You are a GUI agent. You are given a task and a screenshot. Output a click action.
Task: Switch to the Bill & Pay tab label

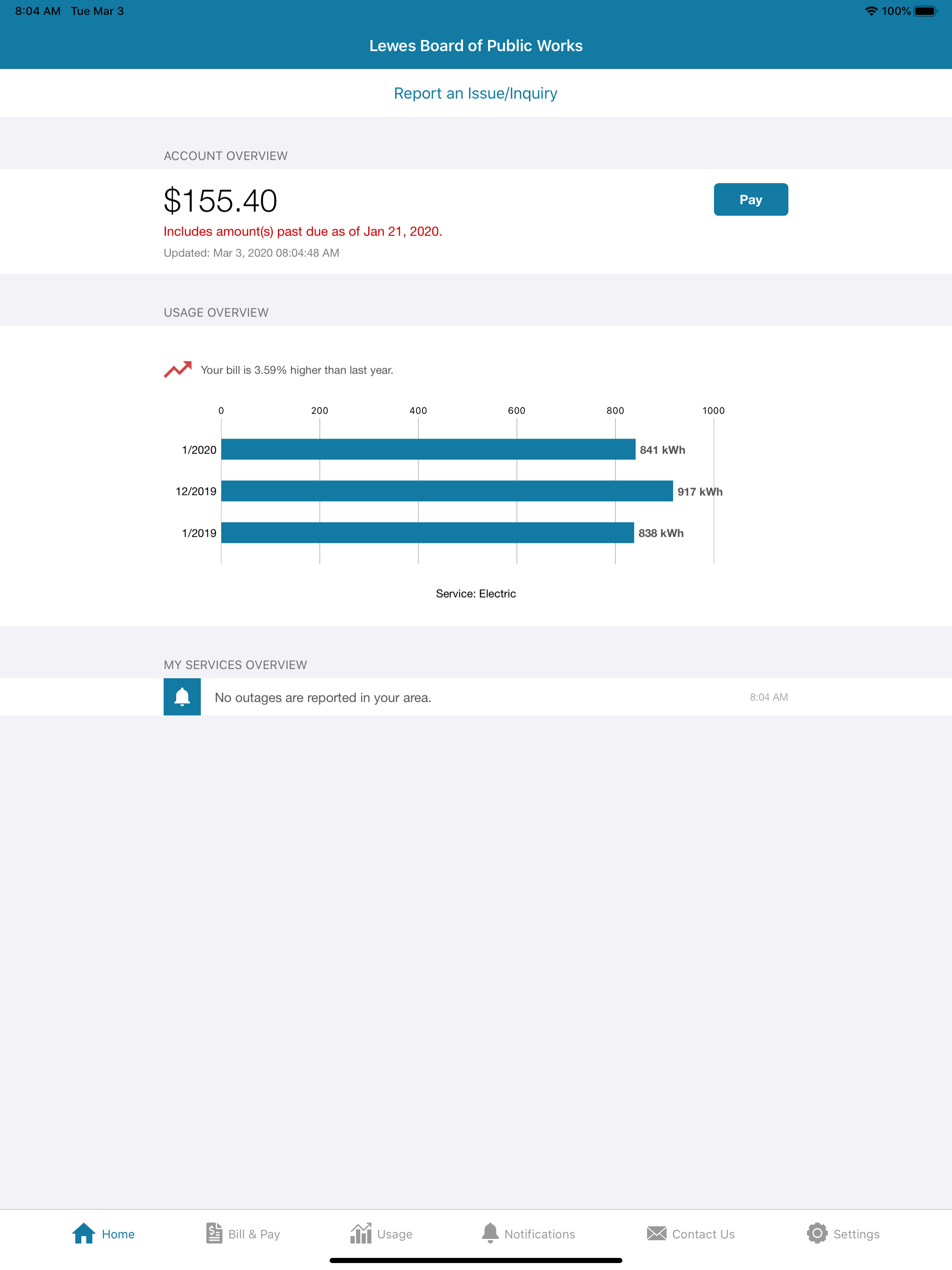[x=254, y=1234]
